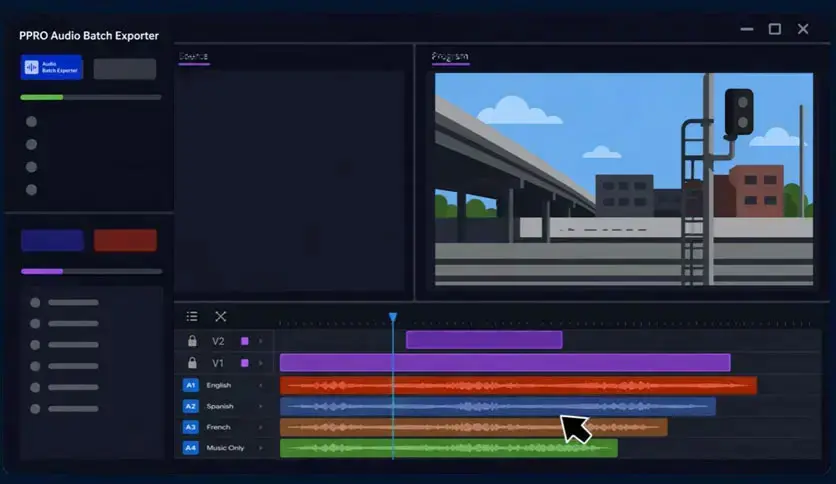
Task: Click the X icon in timeline toolbar
Action: pyautogui.click(x=221, y=317)
